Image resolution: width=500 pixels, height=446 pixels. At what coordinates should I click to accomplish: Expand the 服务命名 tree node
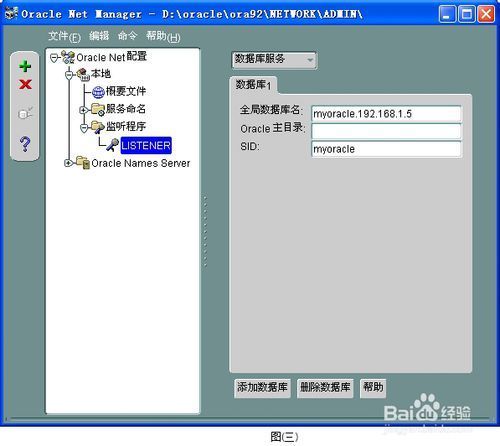tap(84, 110)
